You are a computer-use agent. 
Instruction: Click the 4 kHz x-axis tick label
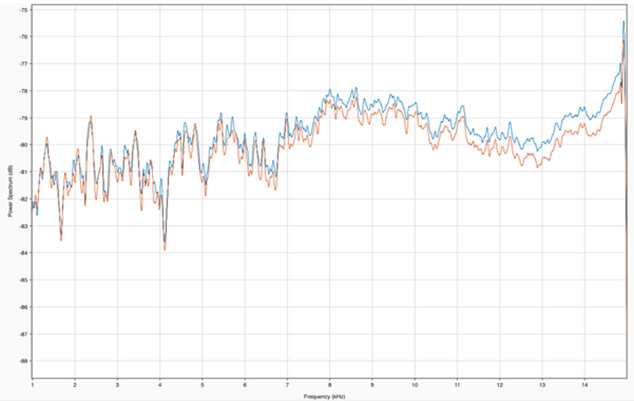pyautogui.click(x=160, y=384)
